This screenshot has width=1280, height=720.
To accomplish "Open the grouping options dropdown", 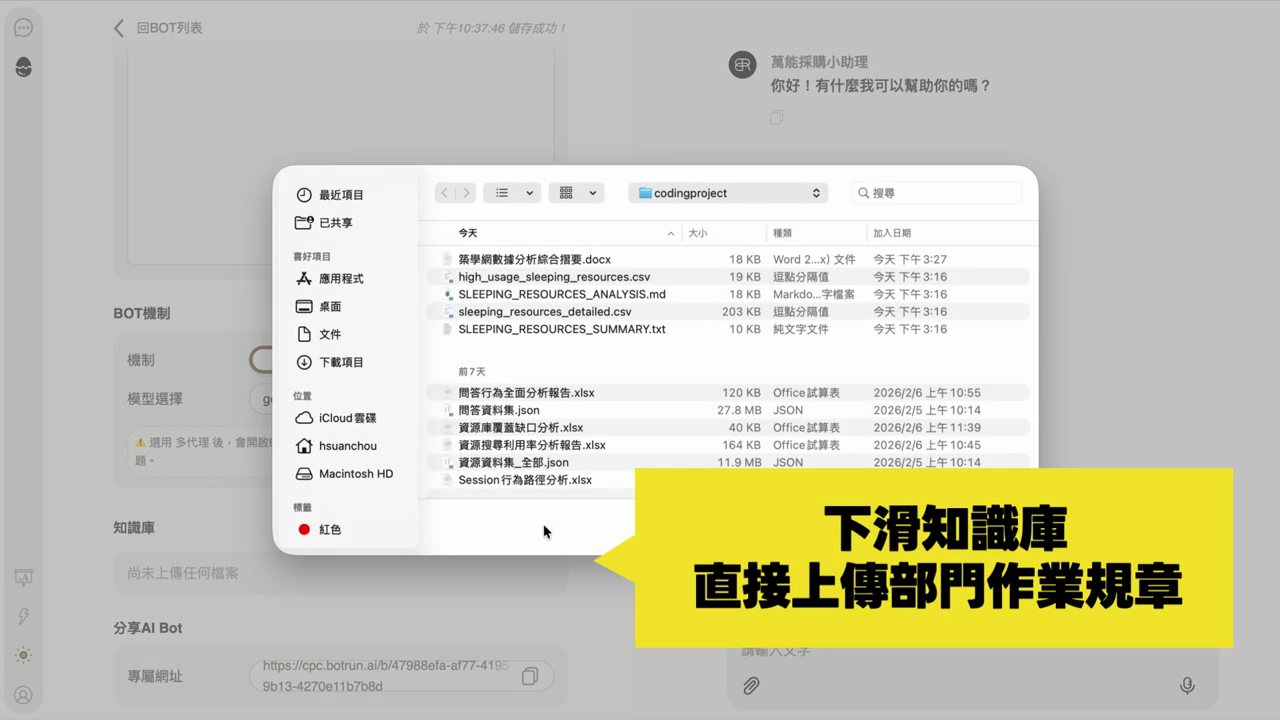I will coord(576,193).
